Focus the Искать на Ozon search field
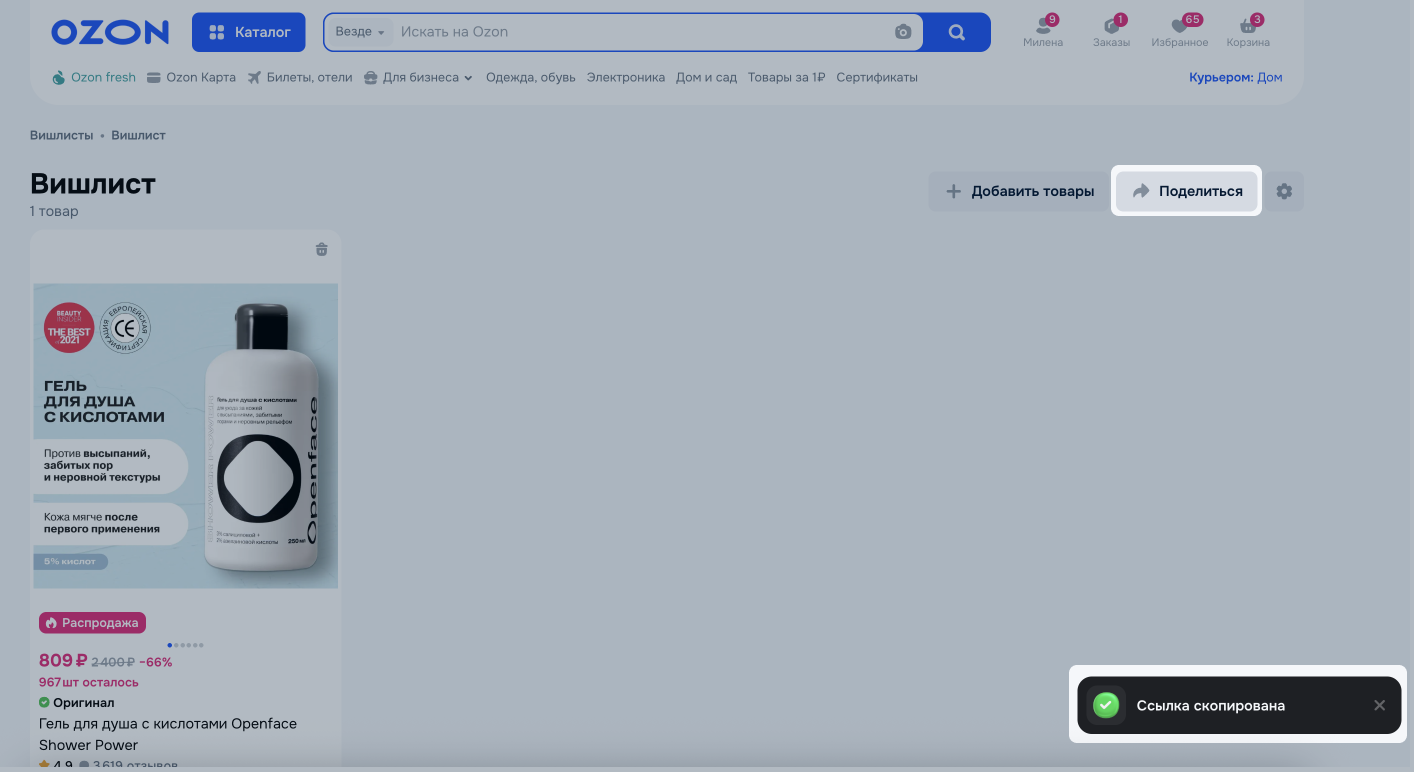Image resolution: width=1414 pixels, height=772 pixels. coord(642,32)
